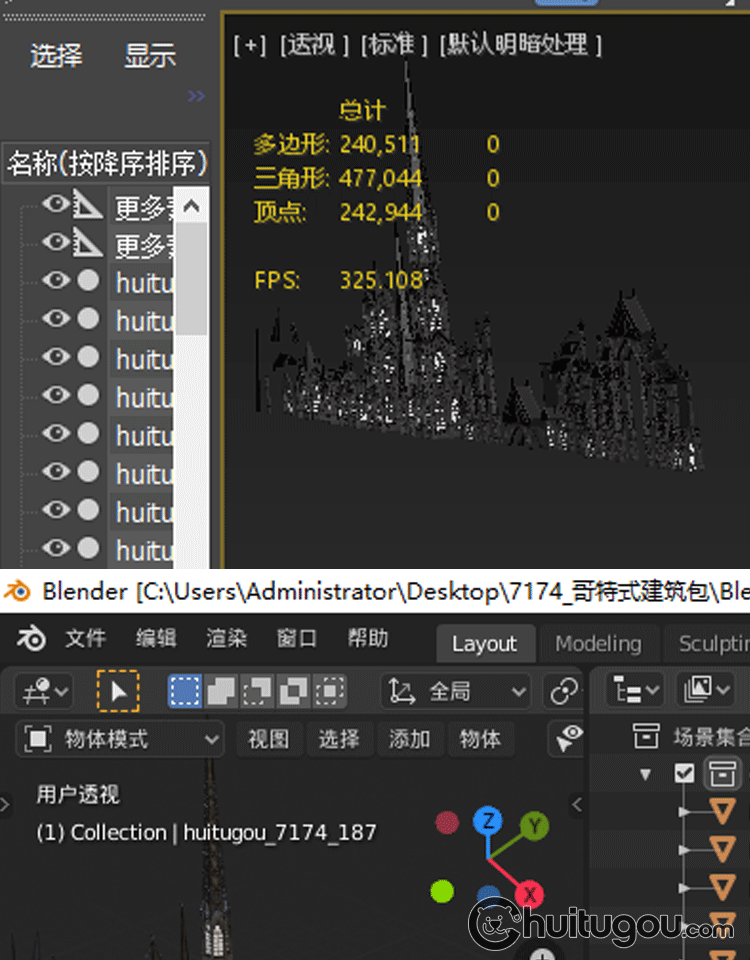This screenshot has height=960, width=750.
Task: Click the Y axis on the navigation gizmo
Action: (534, 825)
